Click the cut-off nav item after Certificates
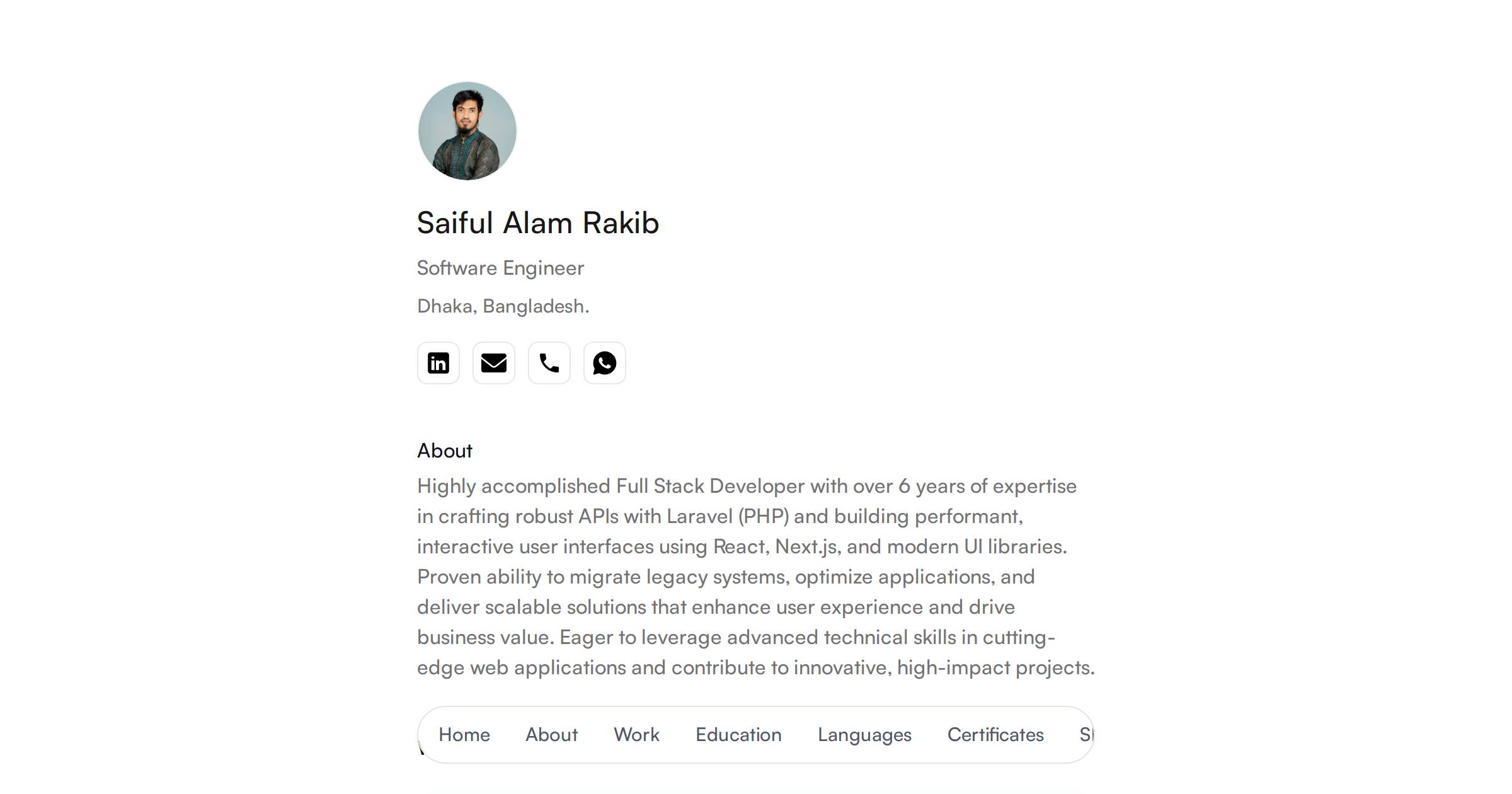The height and width of the screenshot is (794, 1512). point(1086,735)
